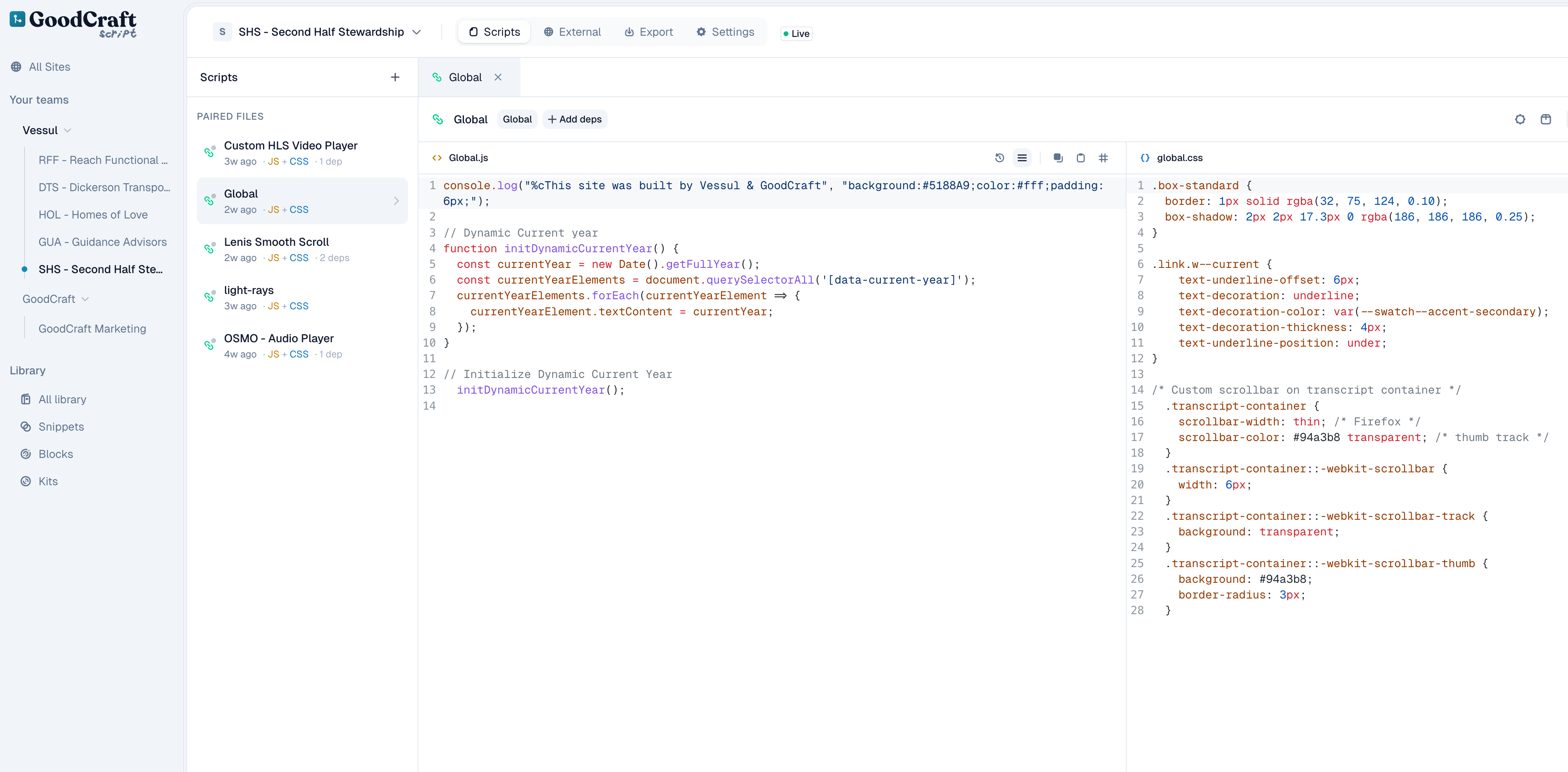The image size is (1568, 772).
Task: Add a new script with the plus icon
Action: (395, 78)
